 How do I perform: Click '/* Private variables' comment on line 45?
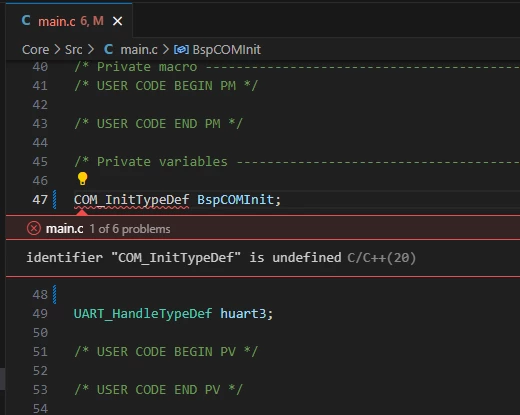pos(151,162)
